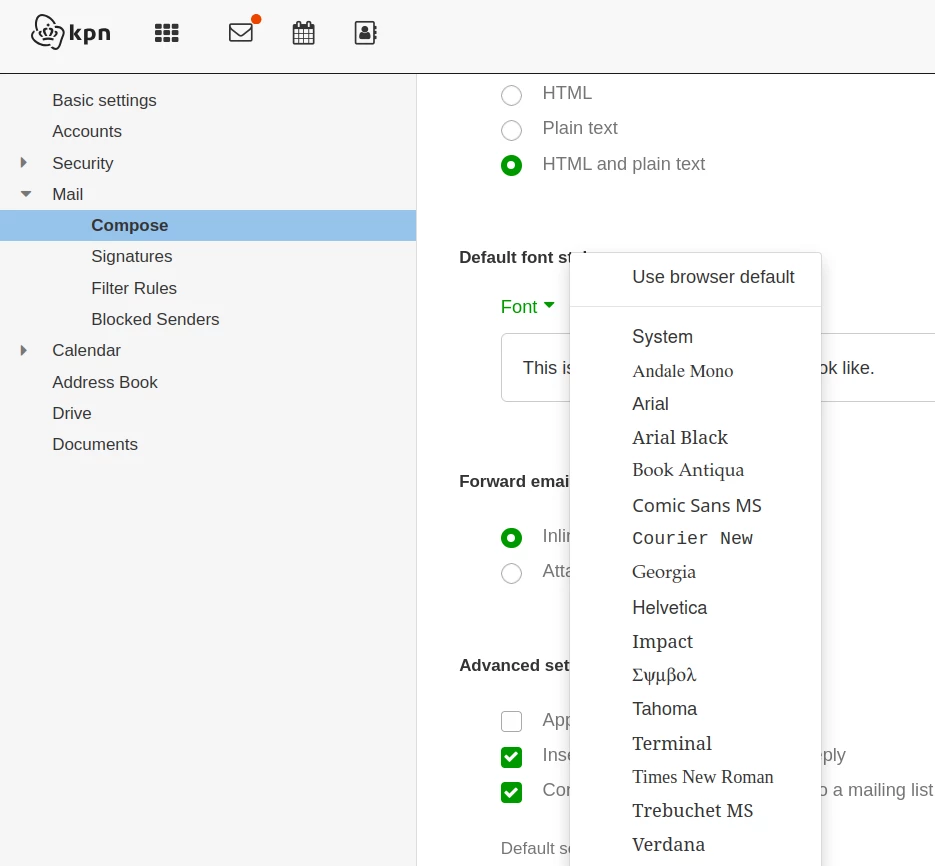The height and width of the screenshot is (866, 935).
Task: Close the Font dropdown
Action: pyautogui.click(x=527, y=307)
